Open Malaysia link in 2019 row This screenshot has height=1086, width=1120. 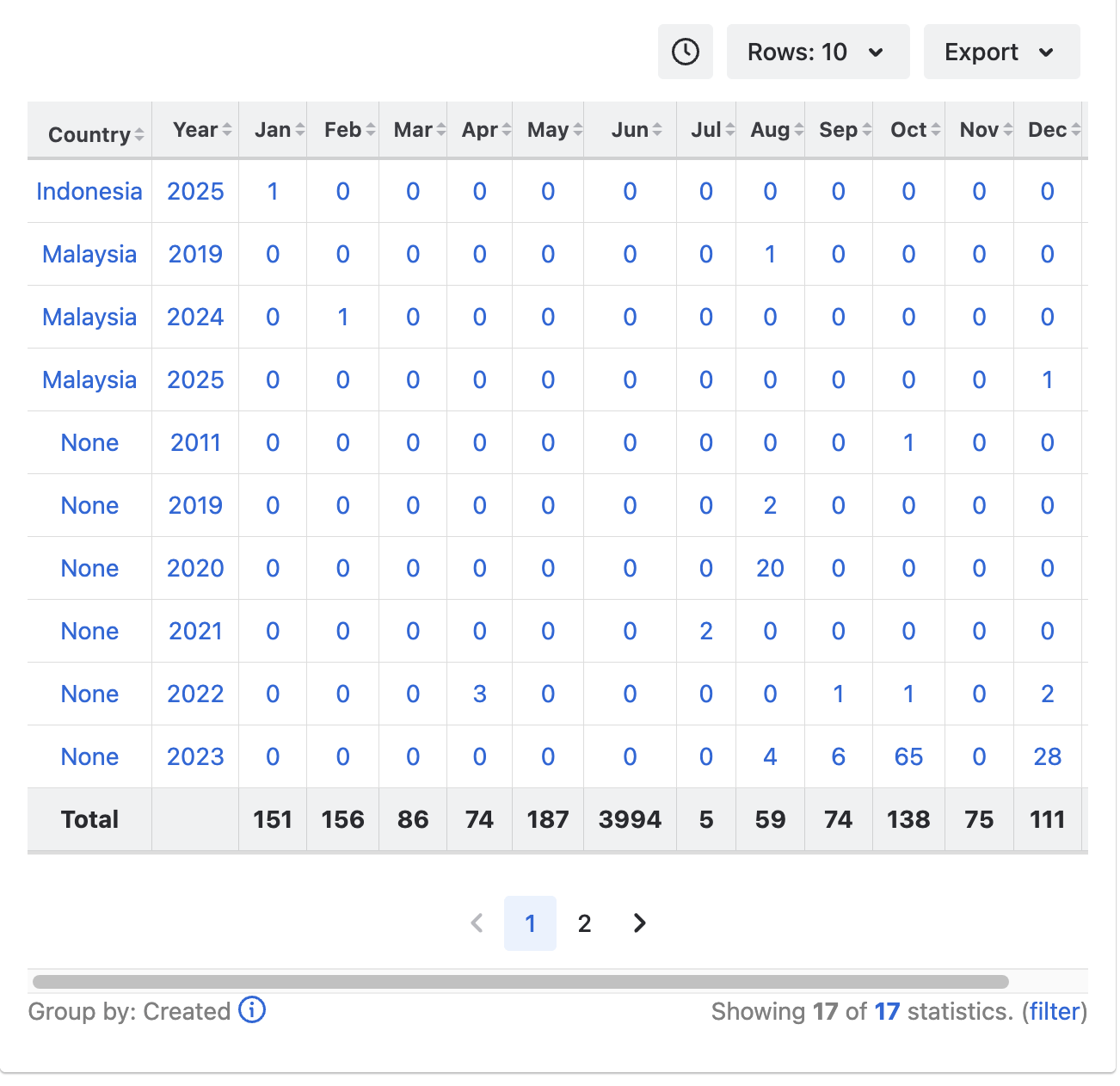pyautogui.click(x=89, y=254)
